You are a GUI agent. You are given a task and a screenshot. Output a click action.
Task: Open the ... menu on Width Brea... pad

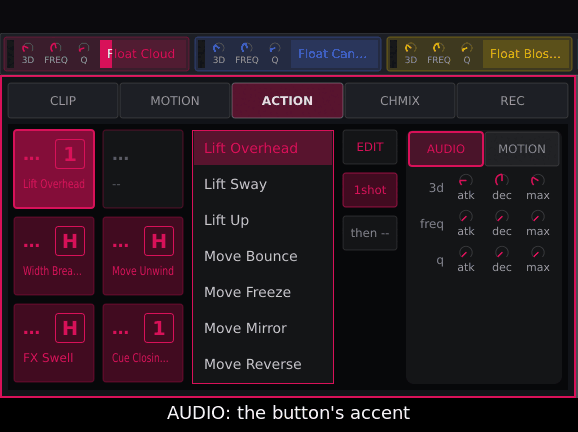coord(31,245)
